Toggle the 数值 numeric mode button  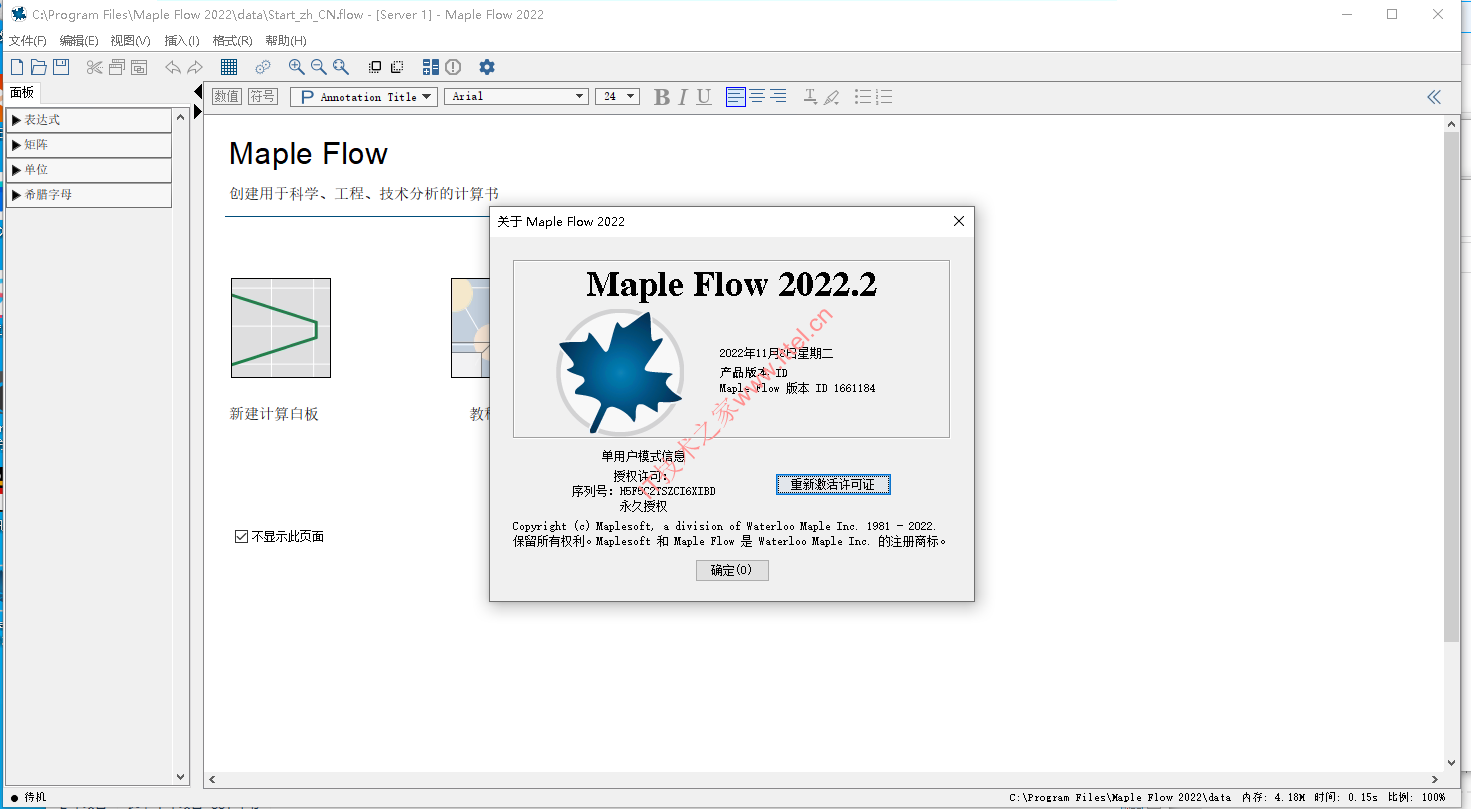(227, 96)
